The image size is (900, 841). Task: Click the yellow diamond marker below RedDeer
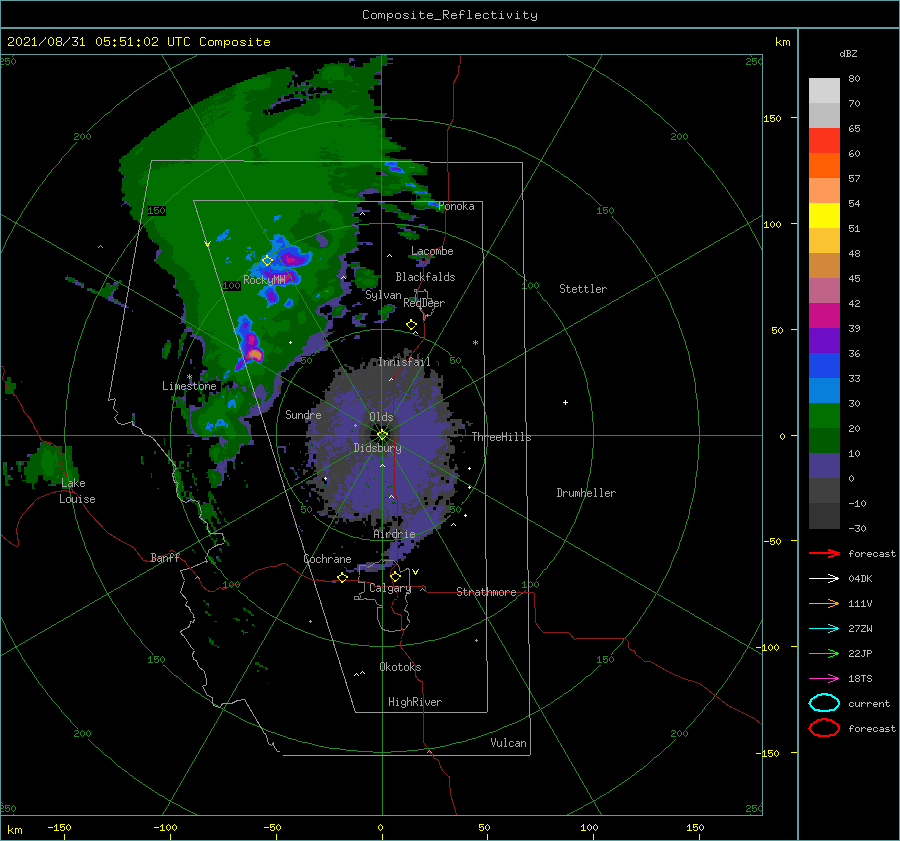click(412, 325)
